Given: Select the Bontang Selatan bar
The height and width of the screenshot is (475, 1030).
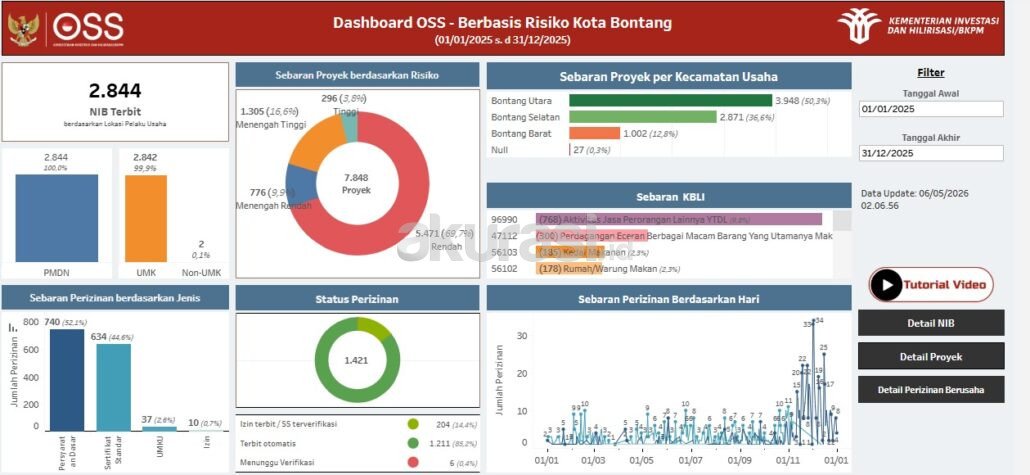Looking at the screenshot, I should [642, 117].
